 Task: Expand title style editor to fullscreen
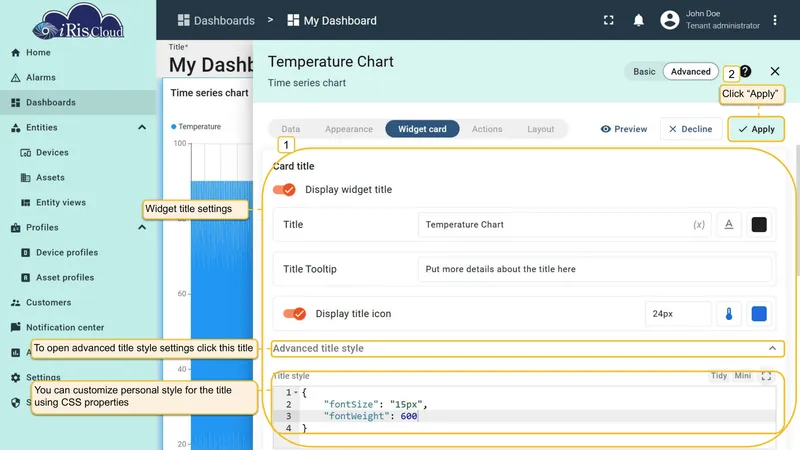point(766,376)
